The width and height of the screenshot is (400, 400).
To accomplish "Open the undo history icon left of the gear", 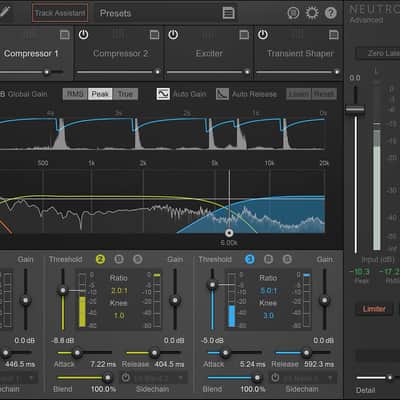I will (293, 13).
